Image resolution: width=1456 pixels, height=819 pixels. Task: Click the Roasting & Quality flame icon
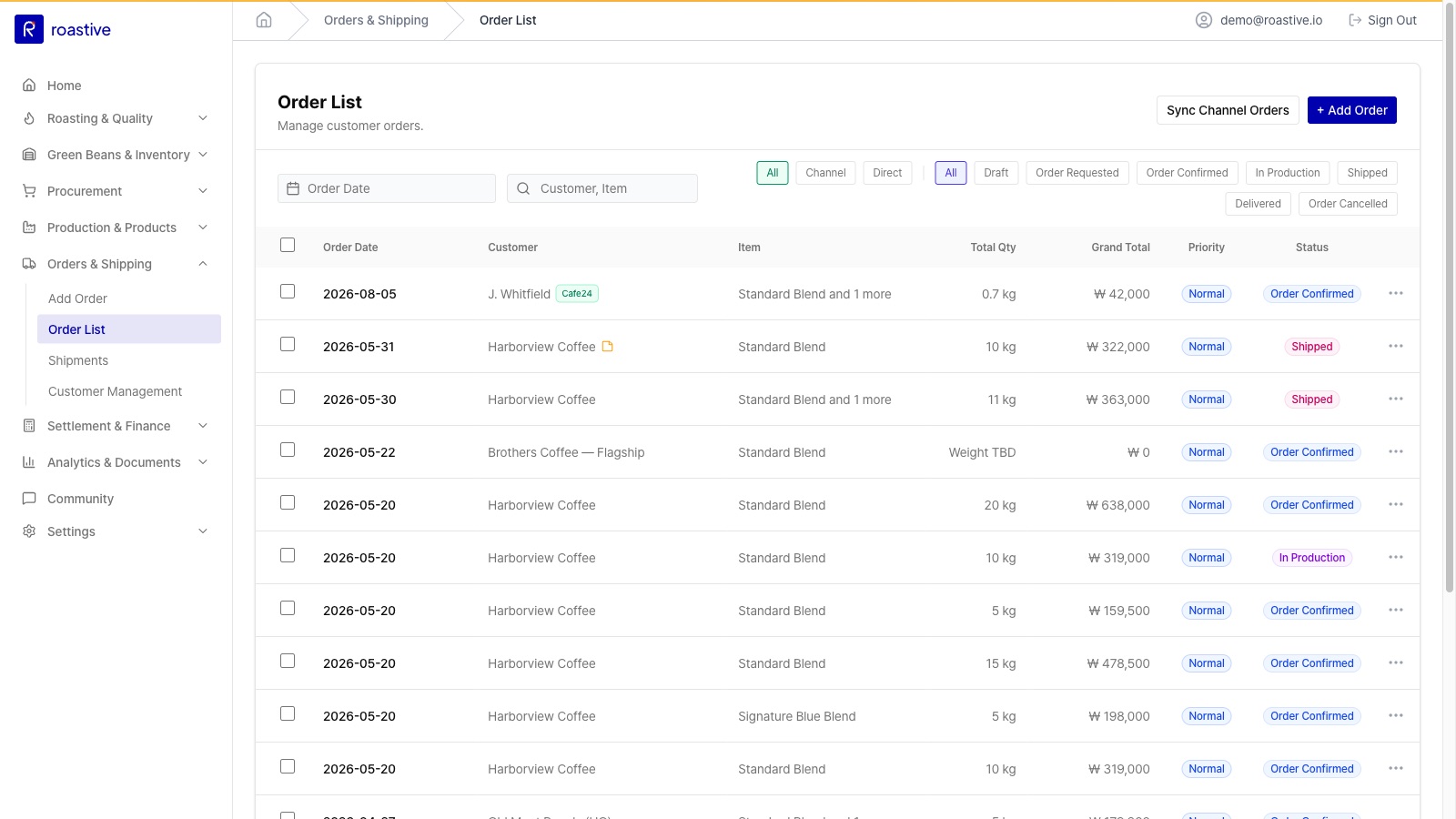click(x=29, y=118)
